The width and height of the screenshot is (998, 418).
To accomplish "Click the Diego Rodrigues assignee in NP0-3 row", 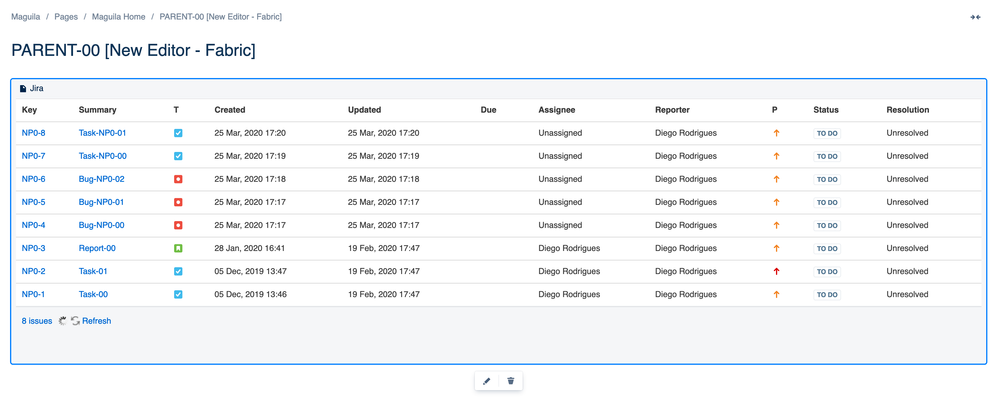I will (569, 248).
